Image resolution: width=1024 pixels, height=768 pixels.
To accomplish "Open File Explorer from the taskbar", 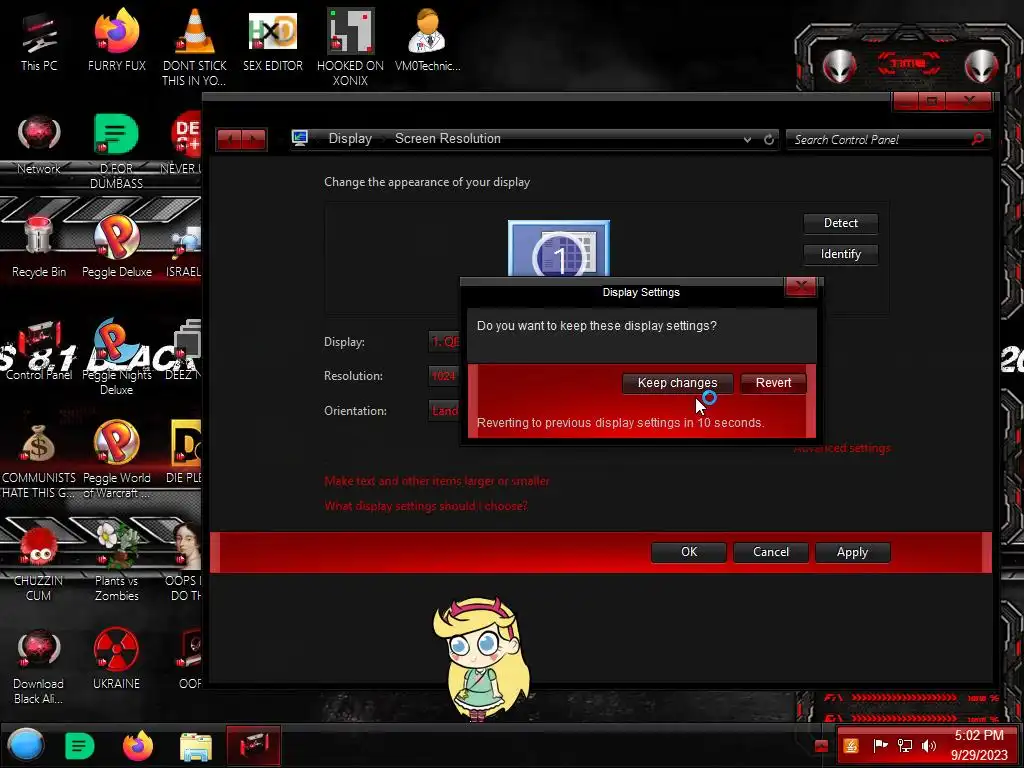I will (x=195, y=746).
